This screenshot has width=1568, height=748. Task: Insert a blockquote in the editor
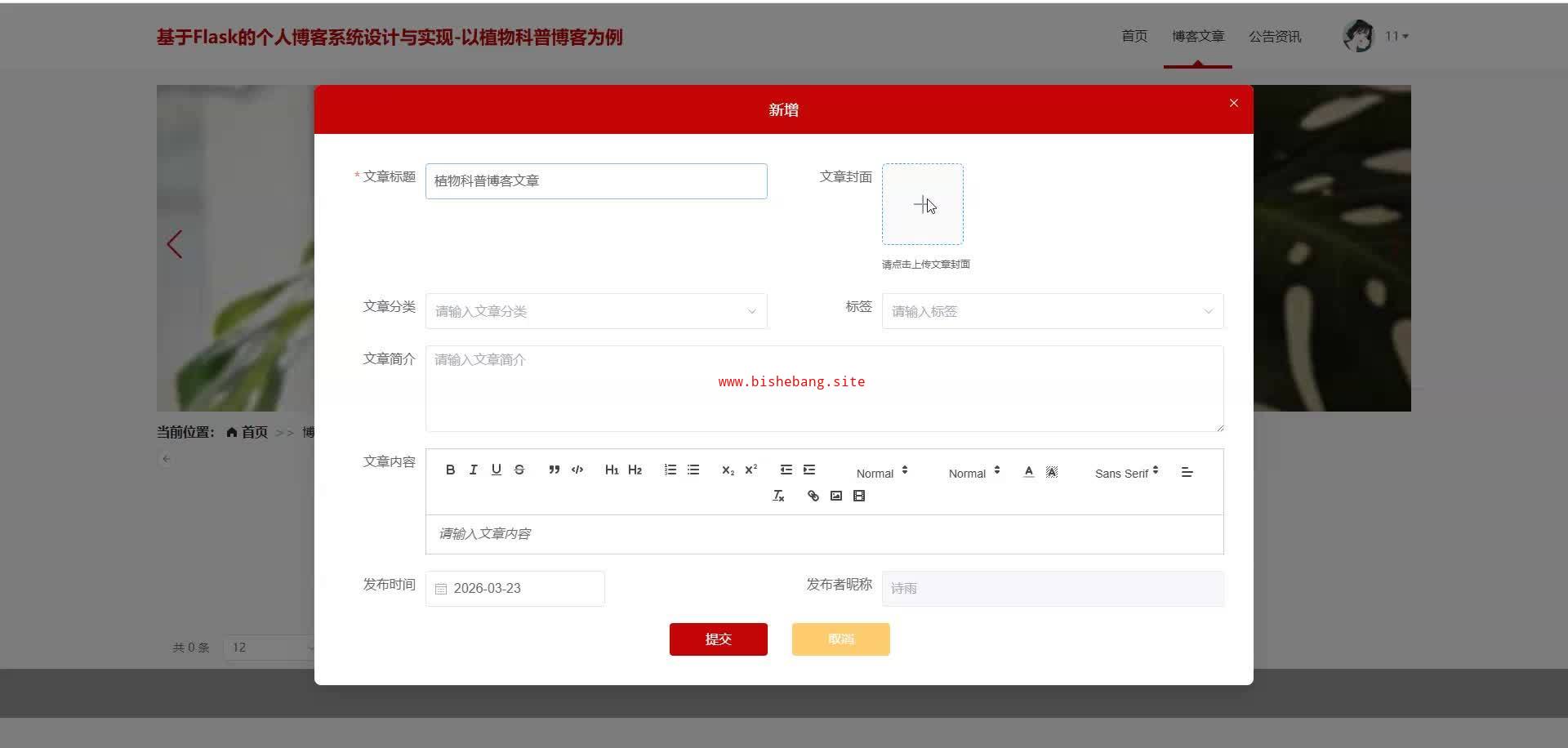(x=555, y=470)
